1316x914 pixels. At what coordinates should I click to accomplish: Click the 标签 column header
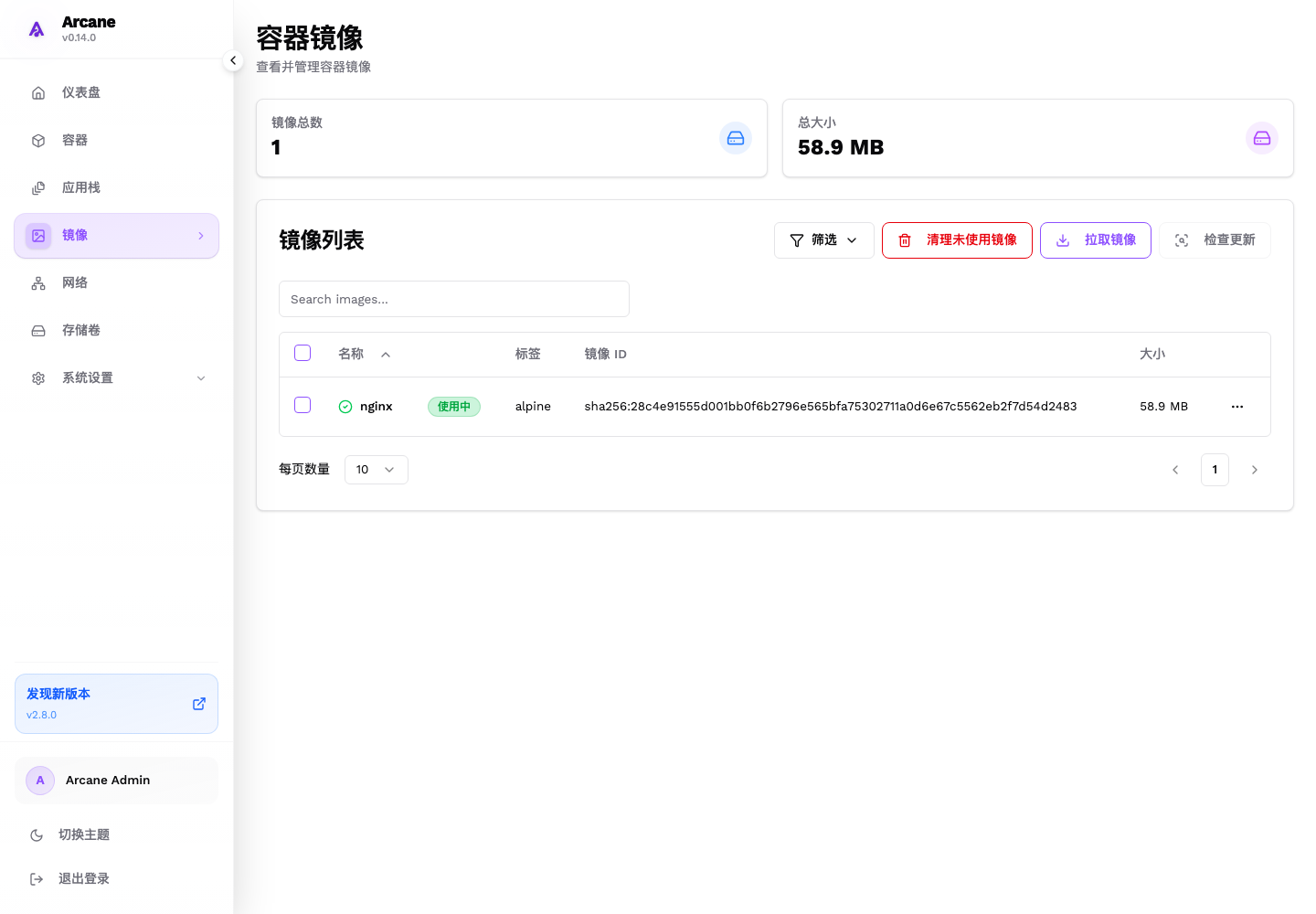pos(528,354)
